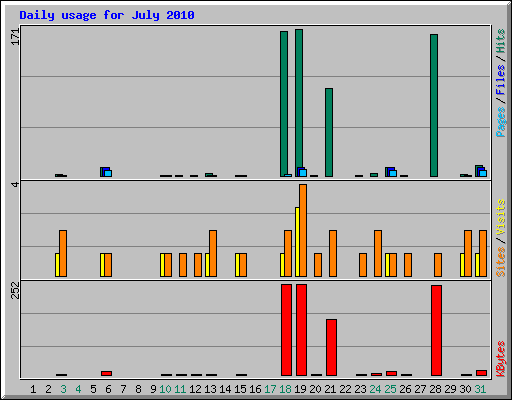Click green weekend day label "31"

coord(480,389)
